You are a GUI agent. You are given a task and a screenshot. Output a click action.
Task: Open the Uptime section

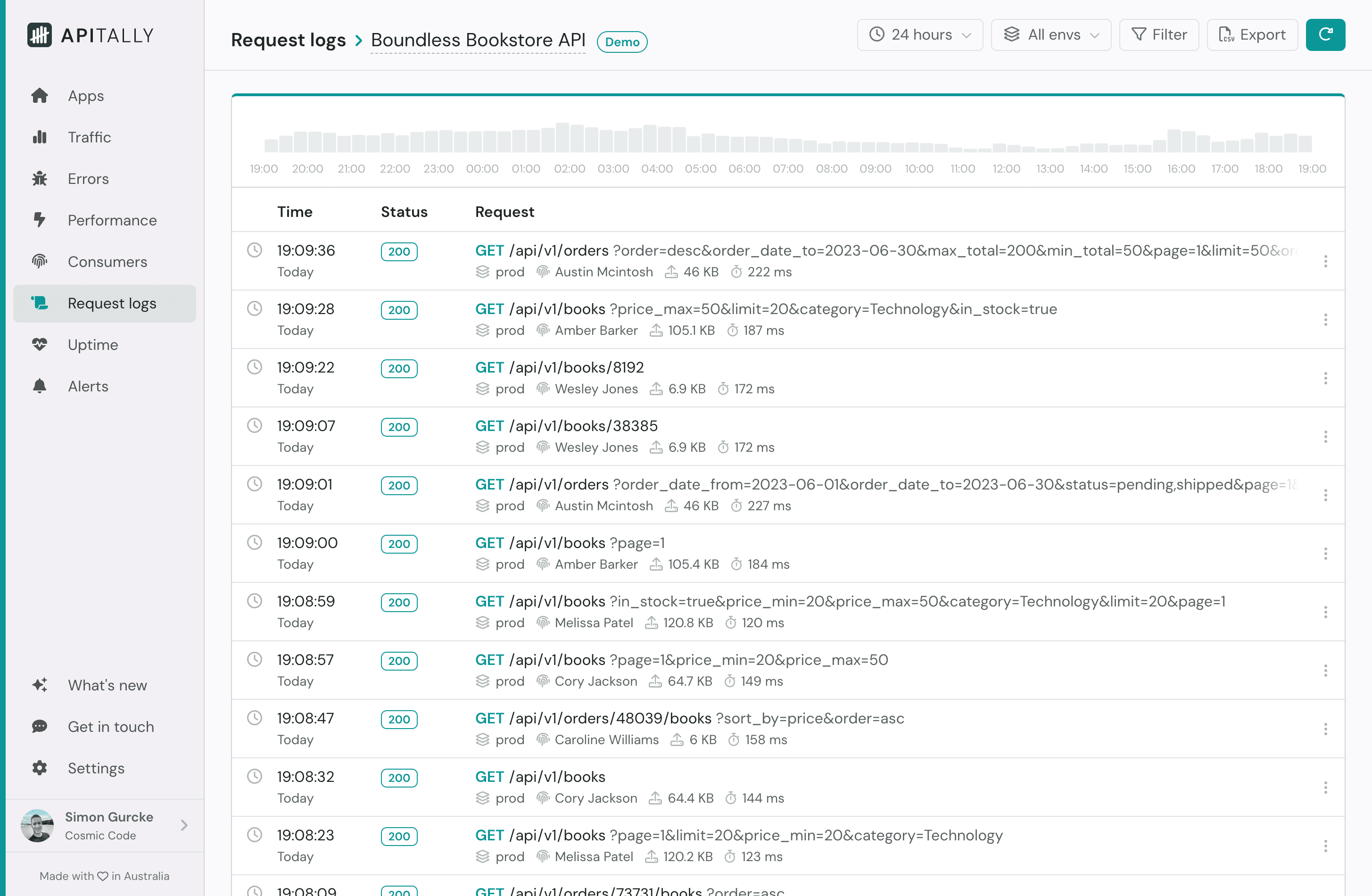[93, 345]
